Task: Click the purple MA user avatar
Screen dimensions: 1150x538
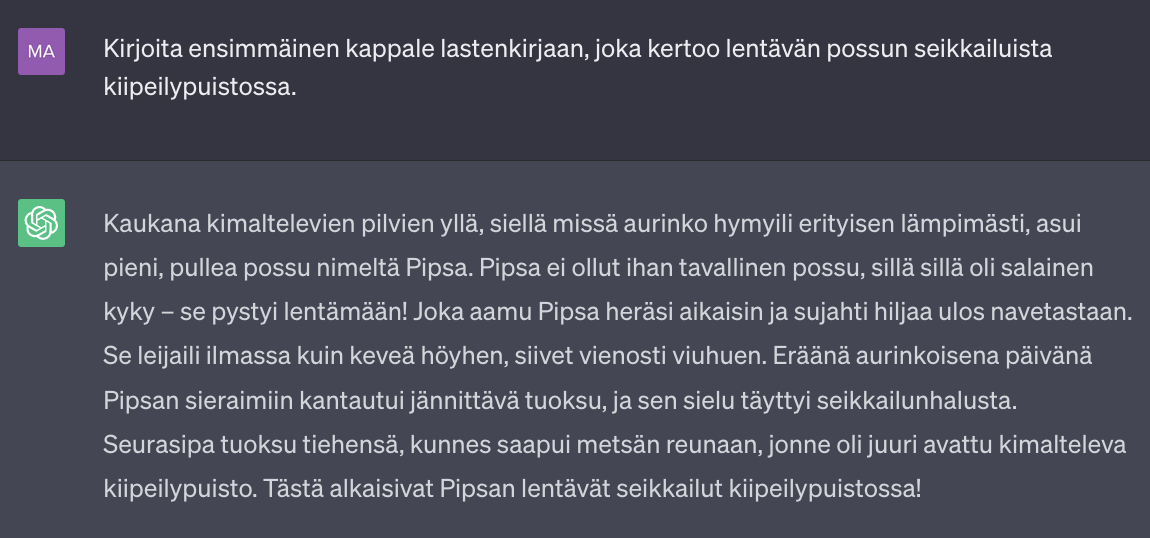Action: [x=41, y=52]
